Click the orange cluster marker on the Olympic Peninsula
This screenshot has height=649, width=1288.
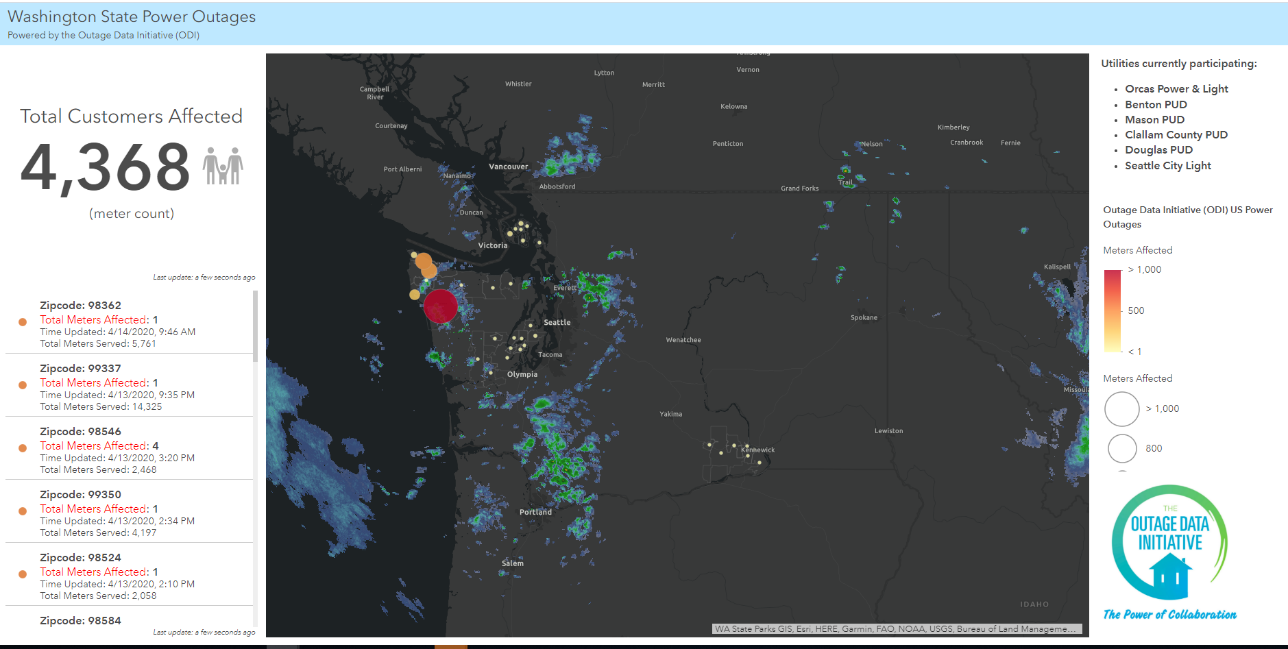pos(424,263)
